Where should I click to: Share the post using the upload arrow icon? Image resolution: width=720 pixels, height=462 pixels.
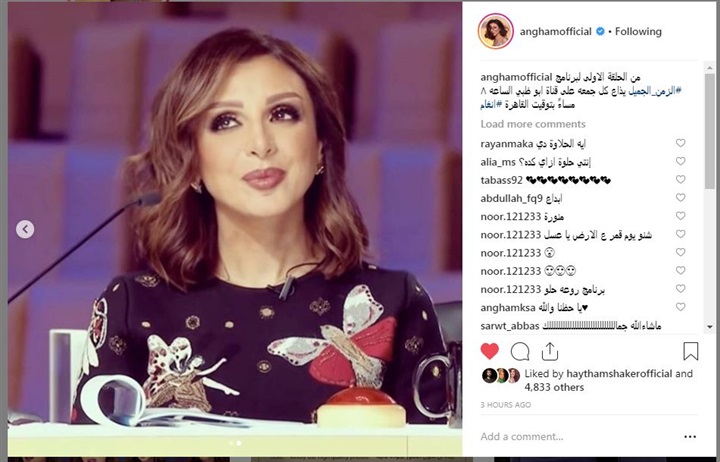pyautogui.click(x=549, y=351)
